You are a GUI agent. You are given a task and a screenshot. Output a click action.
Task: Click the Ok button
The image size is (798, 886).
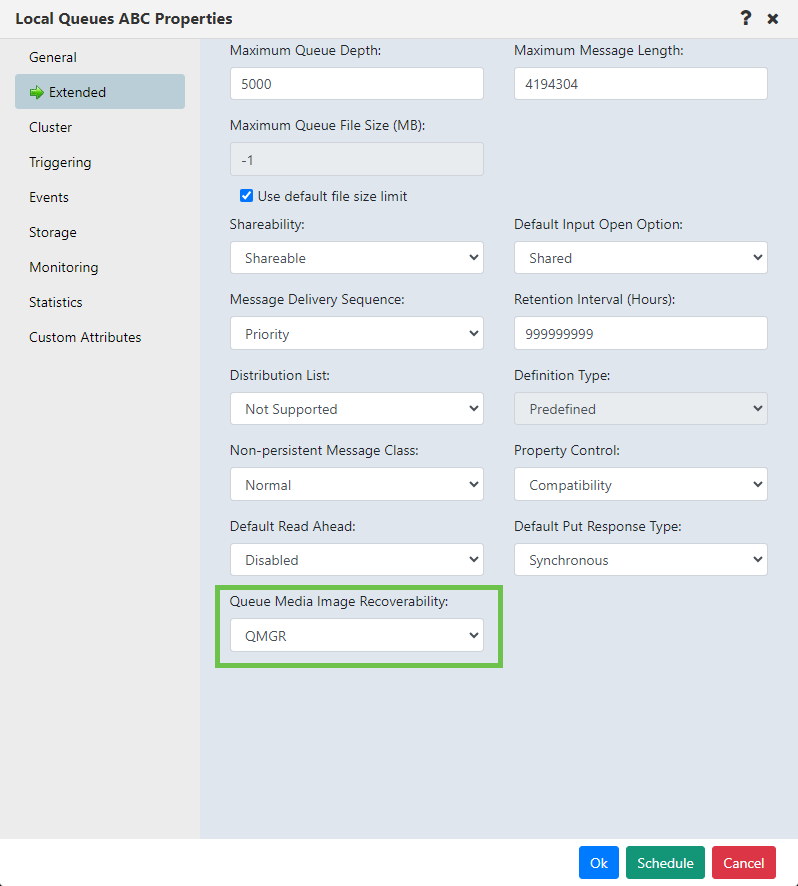tap(598, 863)
